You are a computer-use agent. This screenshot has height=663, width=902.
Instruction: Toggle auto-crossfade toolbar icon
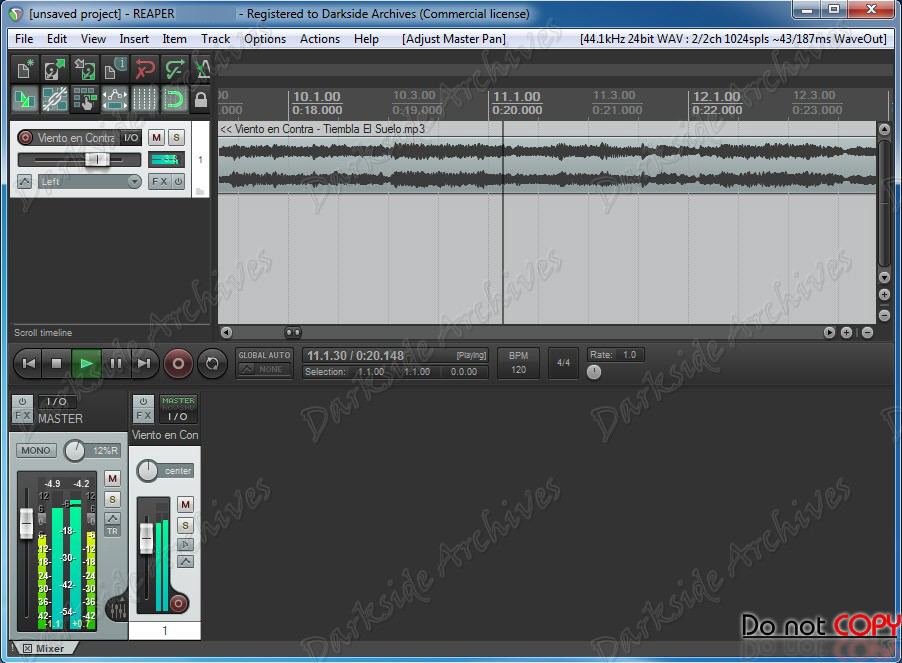pos(25,99)
